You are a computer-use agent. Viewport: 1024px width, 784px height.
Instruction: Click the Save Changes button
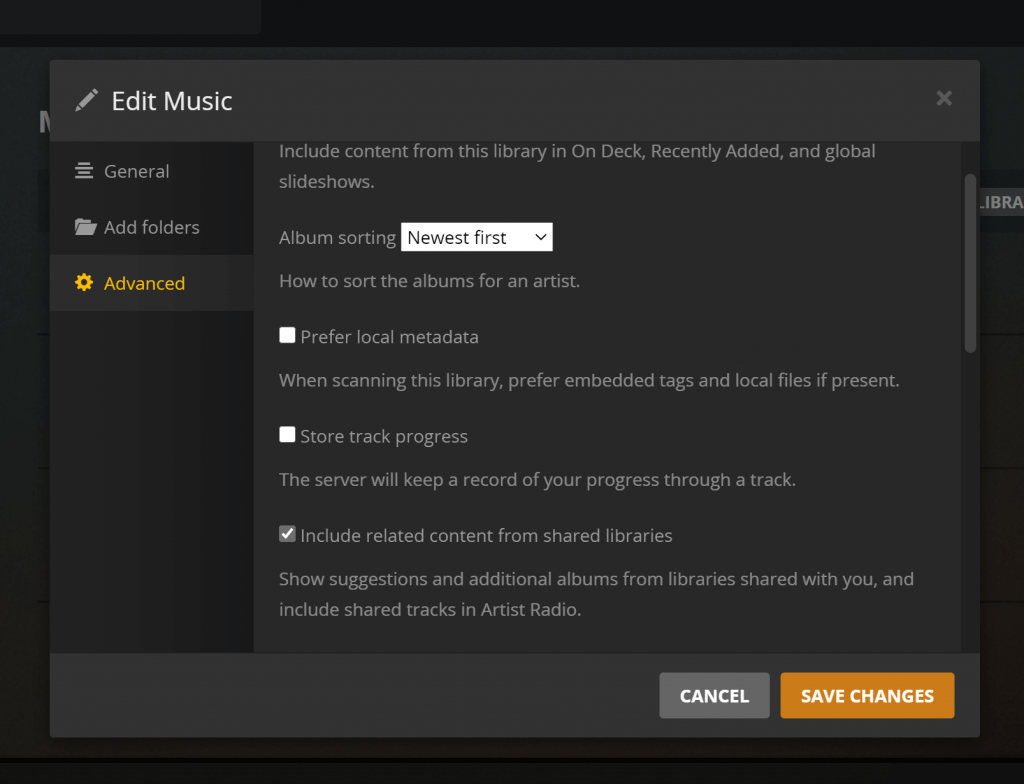pos(867,696)
